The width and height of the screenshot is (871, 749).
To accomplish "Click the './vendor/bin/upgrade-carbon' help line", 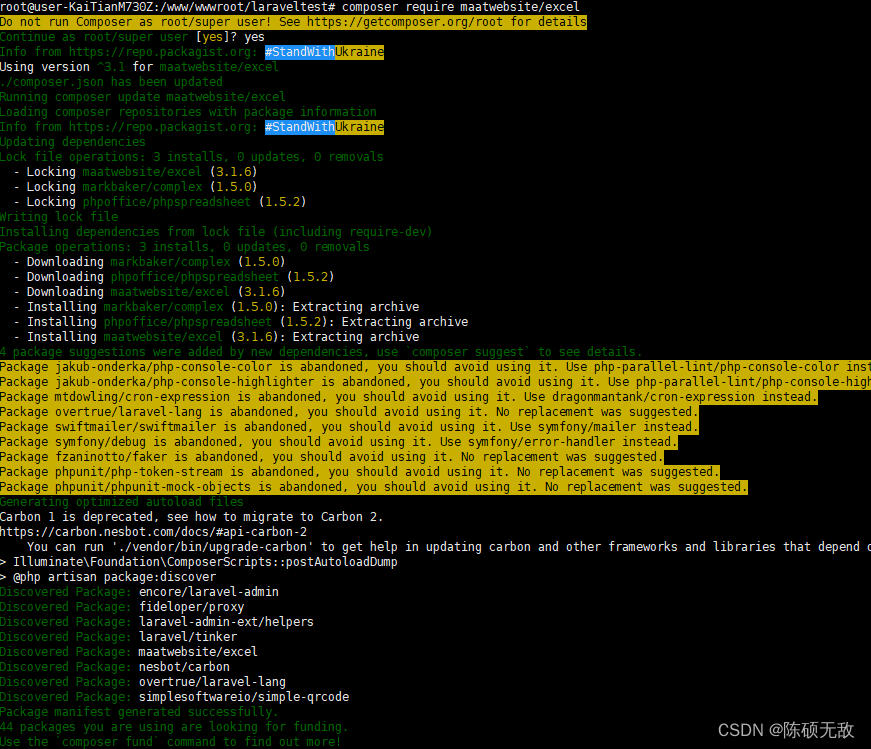I will 449,547.
